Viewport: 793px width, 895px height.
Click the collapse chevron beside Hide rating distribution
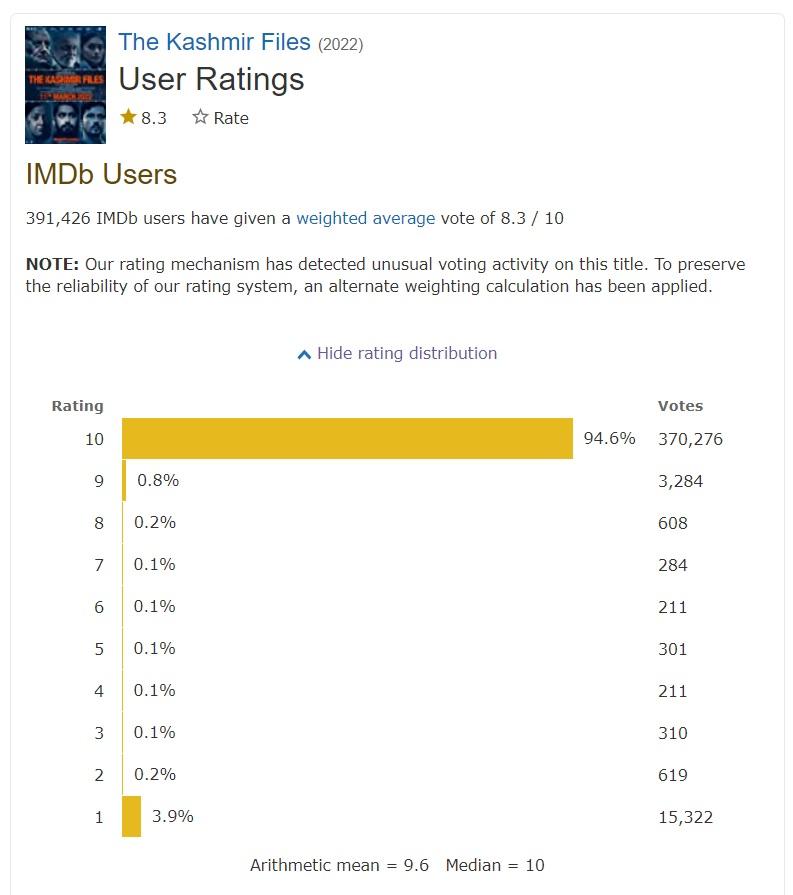[x=304, y=354]
